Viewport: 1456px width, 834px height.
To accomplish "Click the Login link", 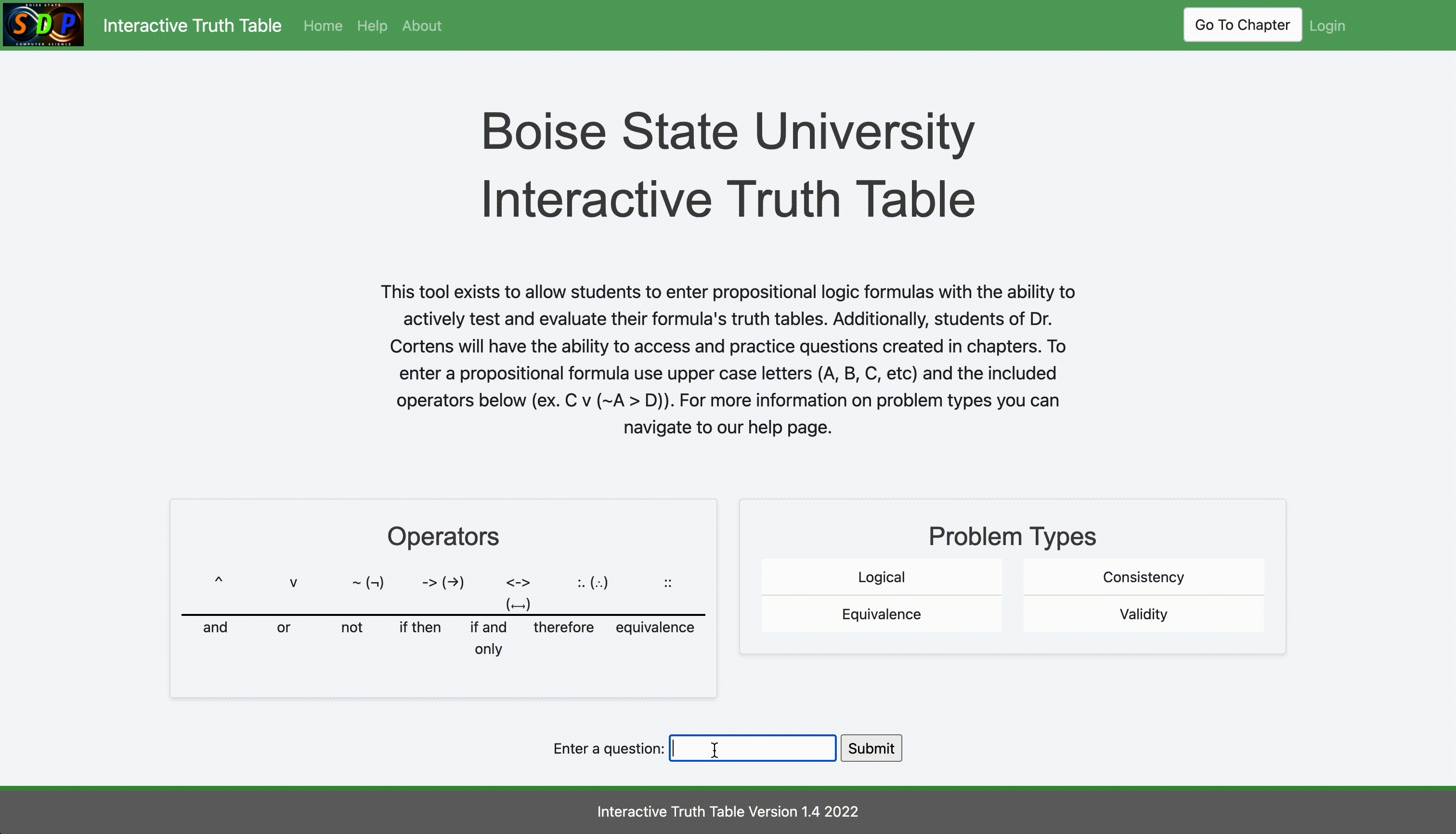I will (1326, 26).
